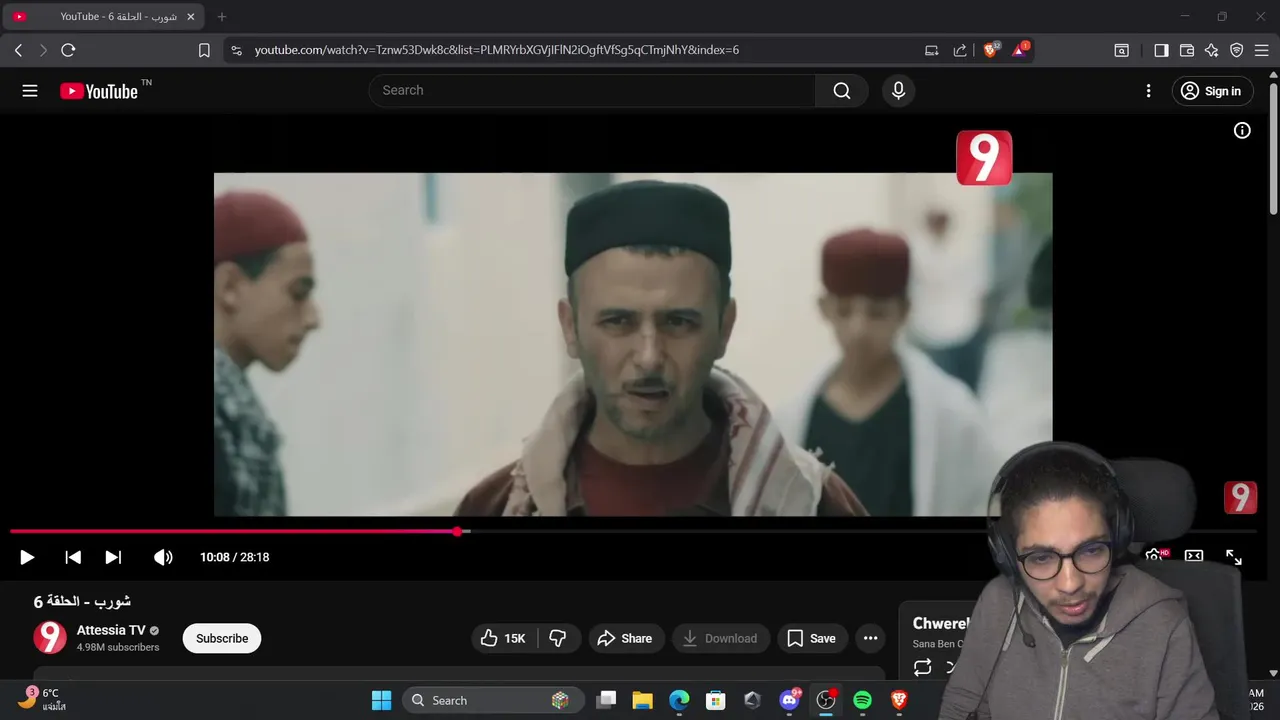
Task: Save the video to a playlist
Action: point(811,638)
